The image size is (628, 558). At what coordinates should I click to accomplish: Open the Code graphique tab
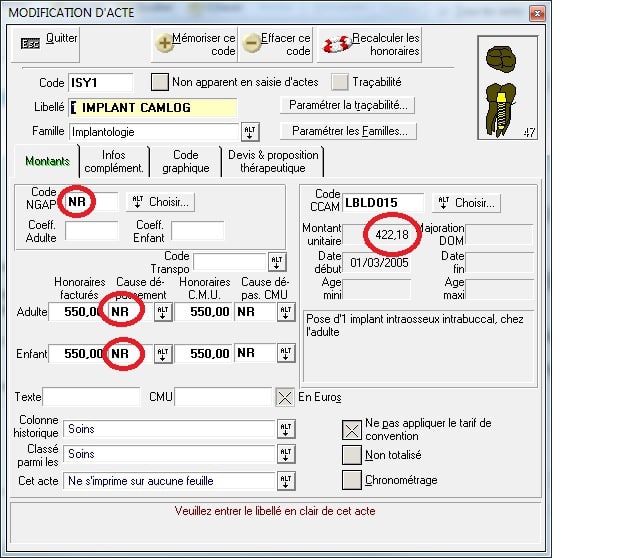186,161
